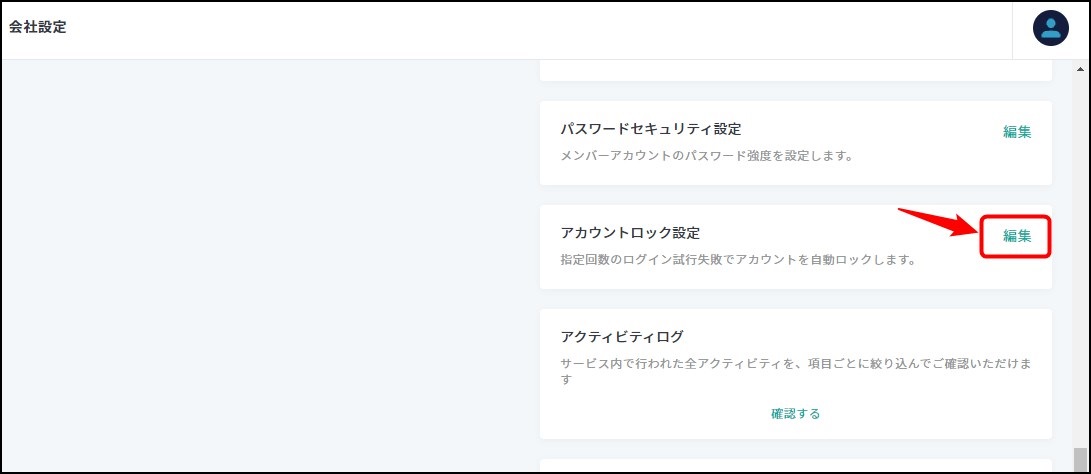
Task: Click the vertical scrollbar thumb
Action: (x=1079, y=458)
